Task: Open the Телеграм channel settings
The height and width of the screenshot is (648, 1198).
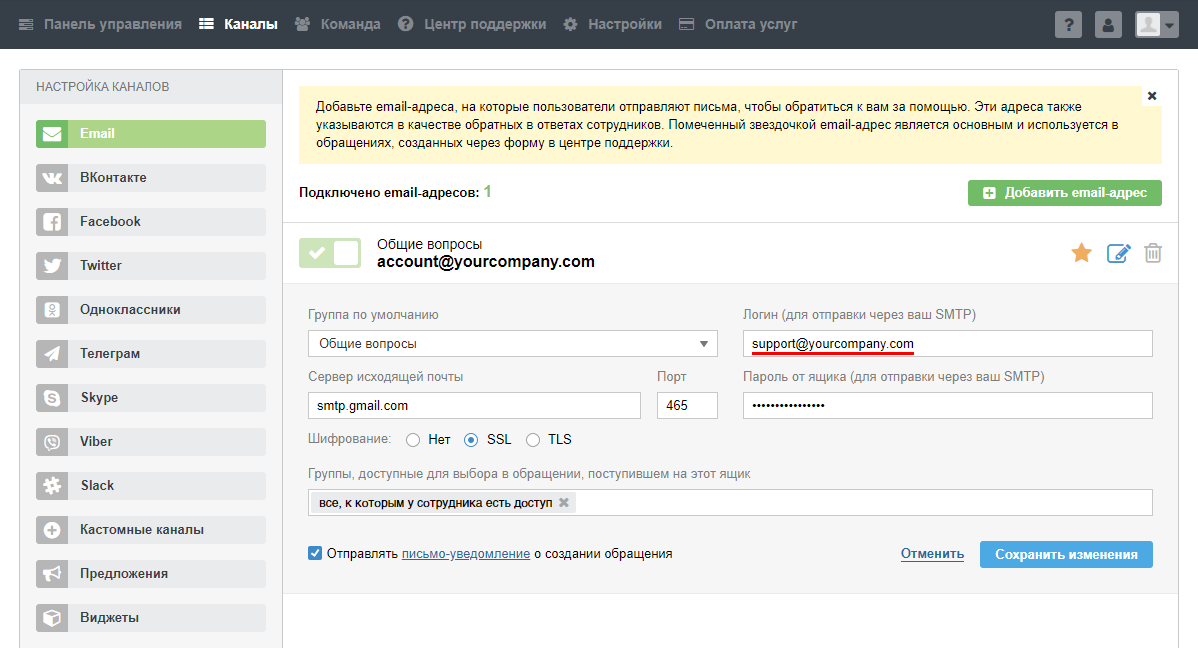Action: (x=151, y=354)
